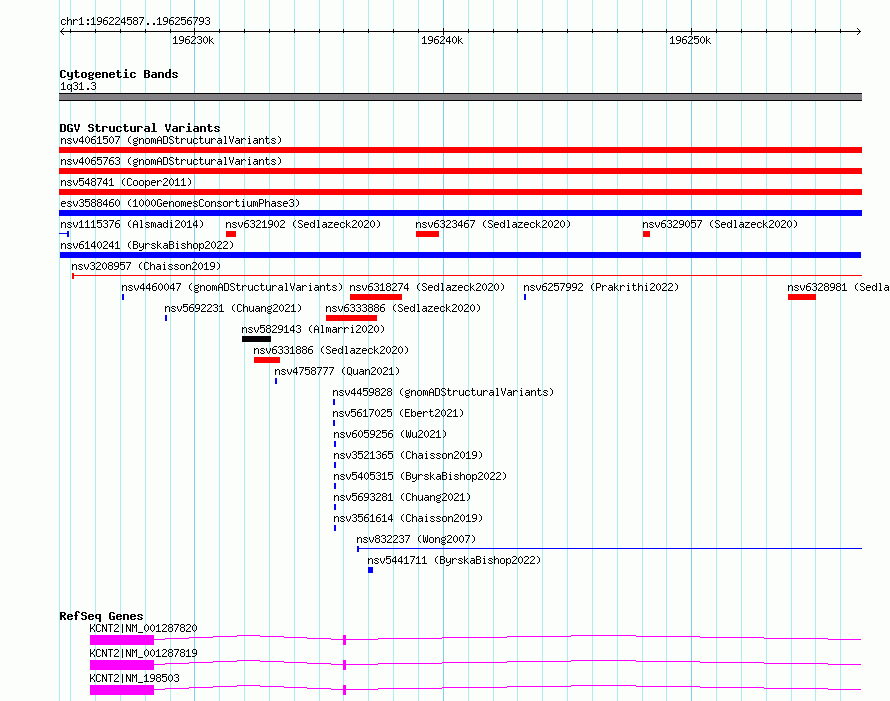Click the black nsv5829143 Almarri2020 bar
Screen dimensions: 890x701
tap(257, 339)
